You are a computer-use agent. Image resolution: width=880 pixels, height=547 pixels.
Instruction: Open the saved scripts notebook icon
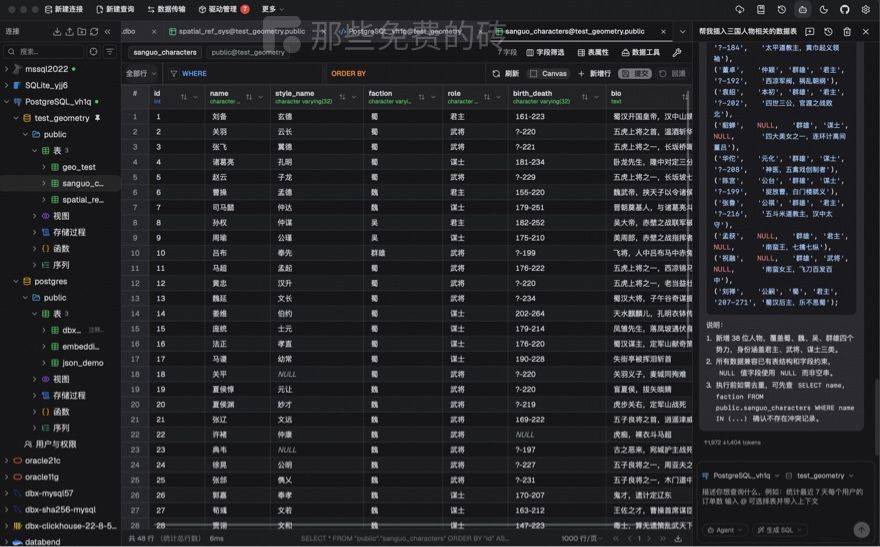(760, 9)
